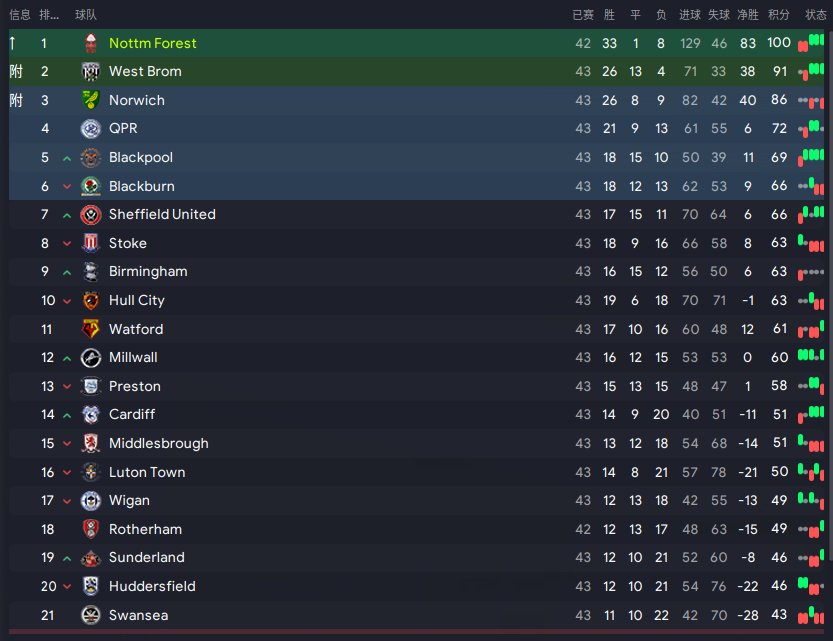This screenshot has width=833, height=641.
Task: Click the 状态 form column header
Action: point(815,15)
